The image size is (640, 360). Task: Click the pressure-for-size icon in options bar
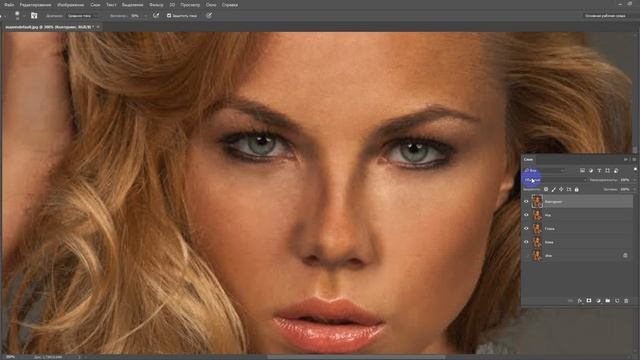click(209, 16)
